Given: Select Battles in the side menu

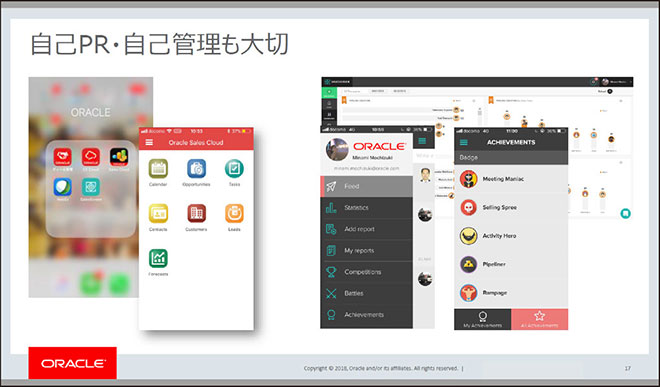Looking at the screenshot, I should (x=367, y=294).
